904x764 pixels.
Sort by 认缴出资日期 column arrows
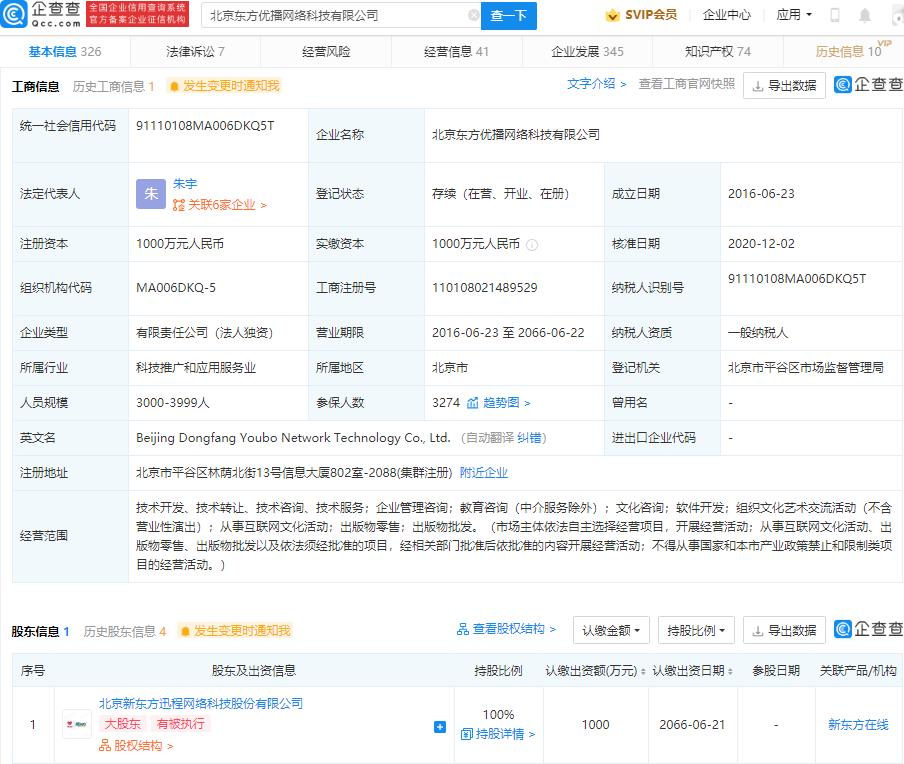click(730, 670)
